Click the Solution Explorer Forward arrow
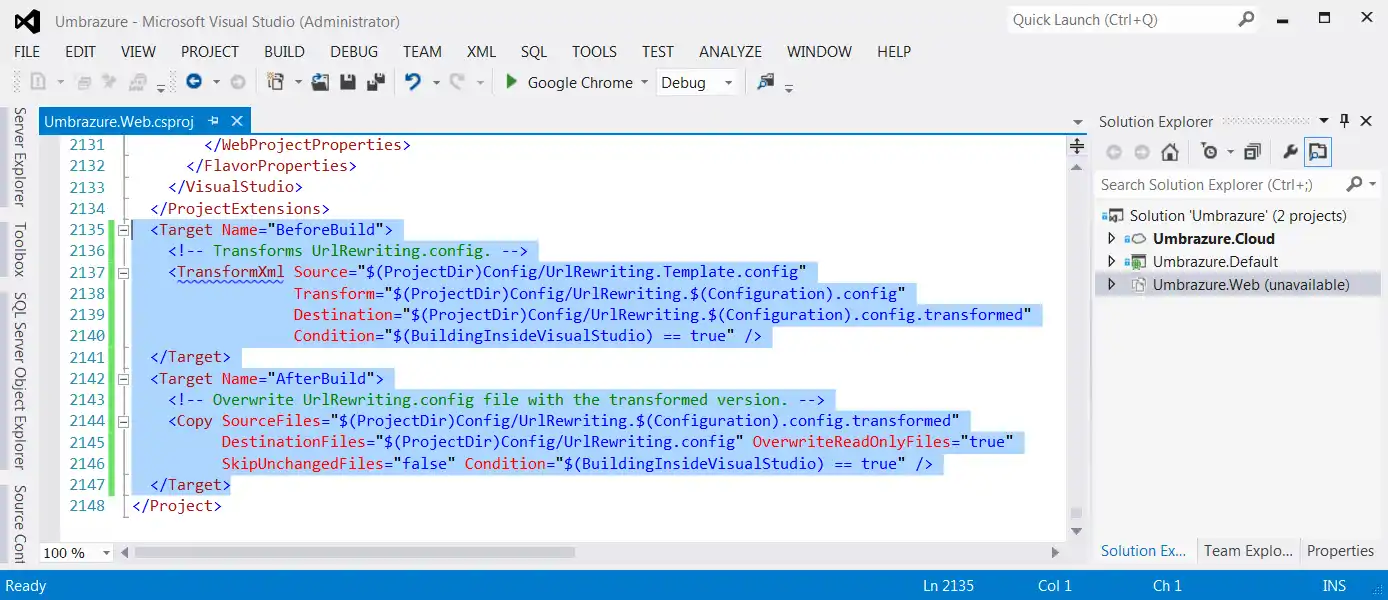The height and width of the screenshot is (600, 1388). point(1141,152)
